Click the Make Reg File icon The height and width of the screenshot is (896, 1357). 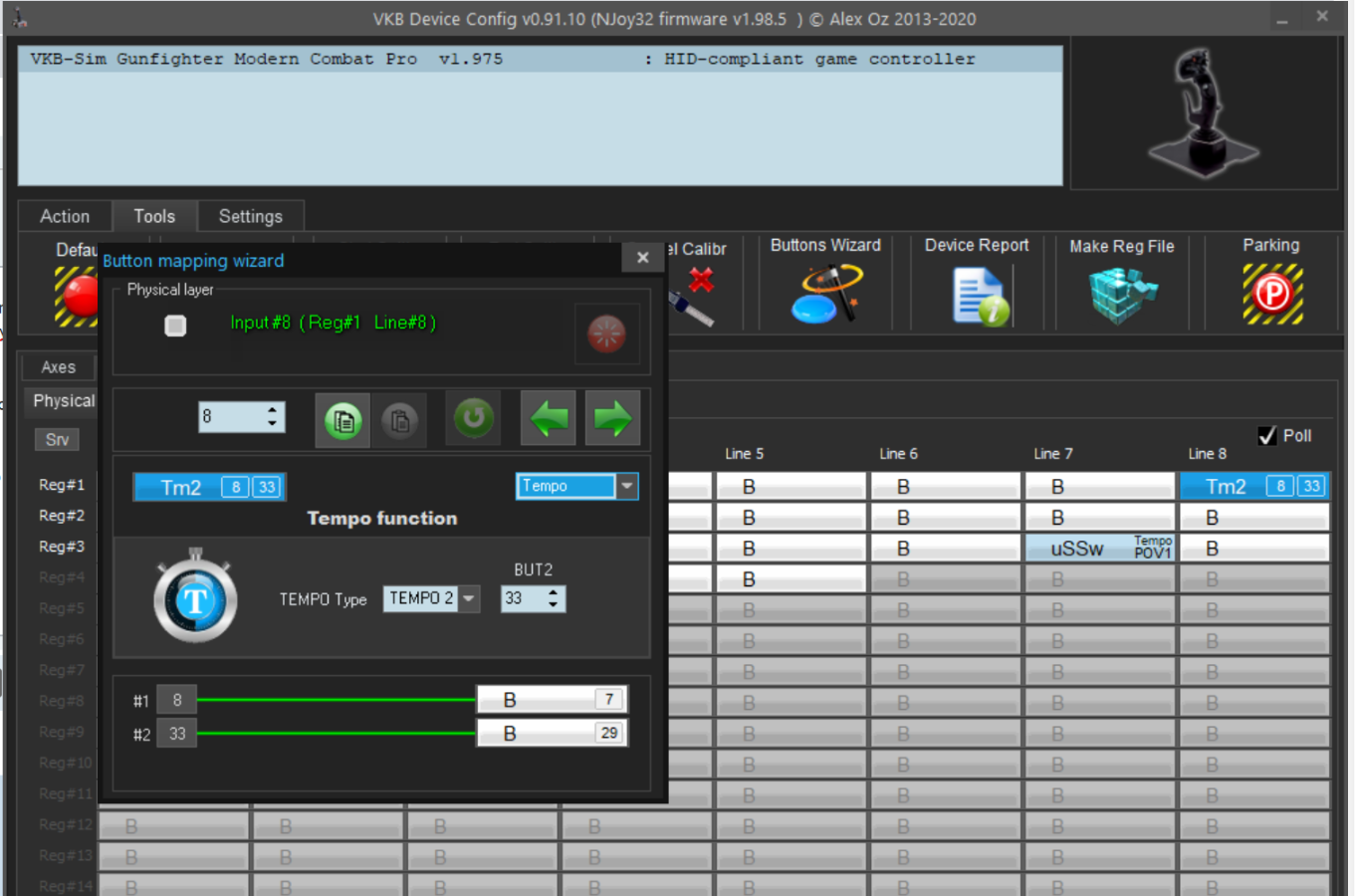coord(1121,296)
